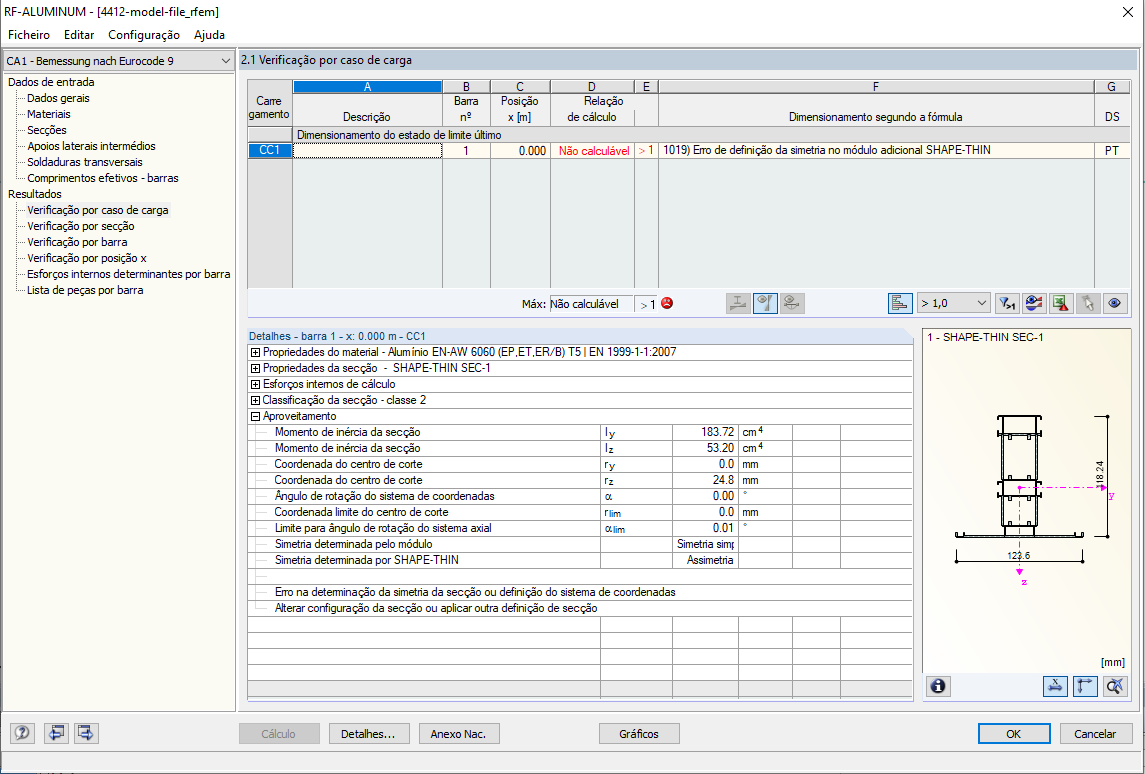Click the error 1019 formula cell
Viewport: 1145px width, 774px height.
tap(876, 150)
